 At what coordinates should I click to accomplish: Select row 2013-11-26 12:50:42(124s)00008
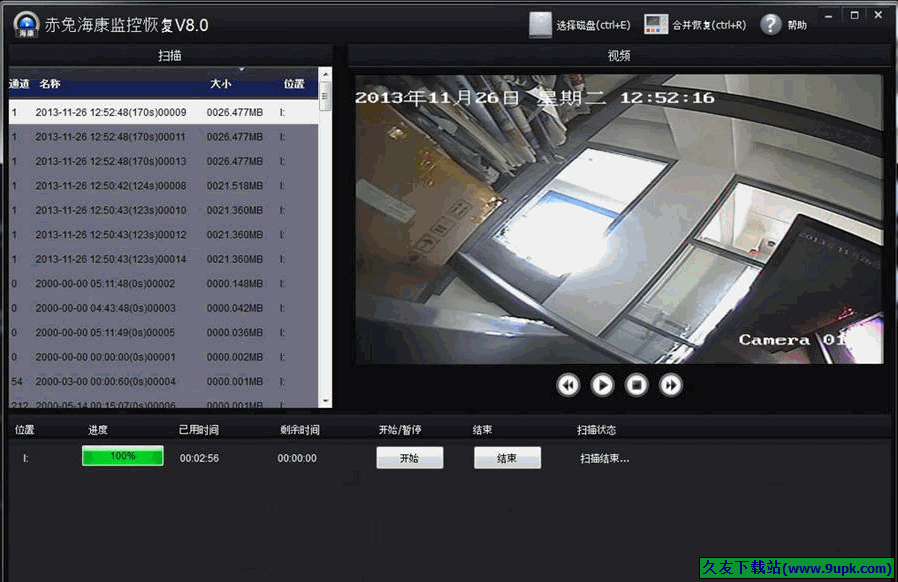coord(163,186)
